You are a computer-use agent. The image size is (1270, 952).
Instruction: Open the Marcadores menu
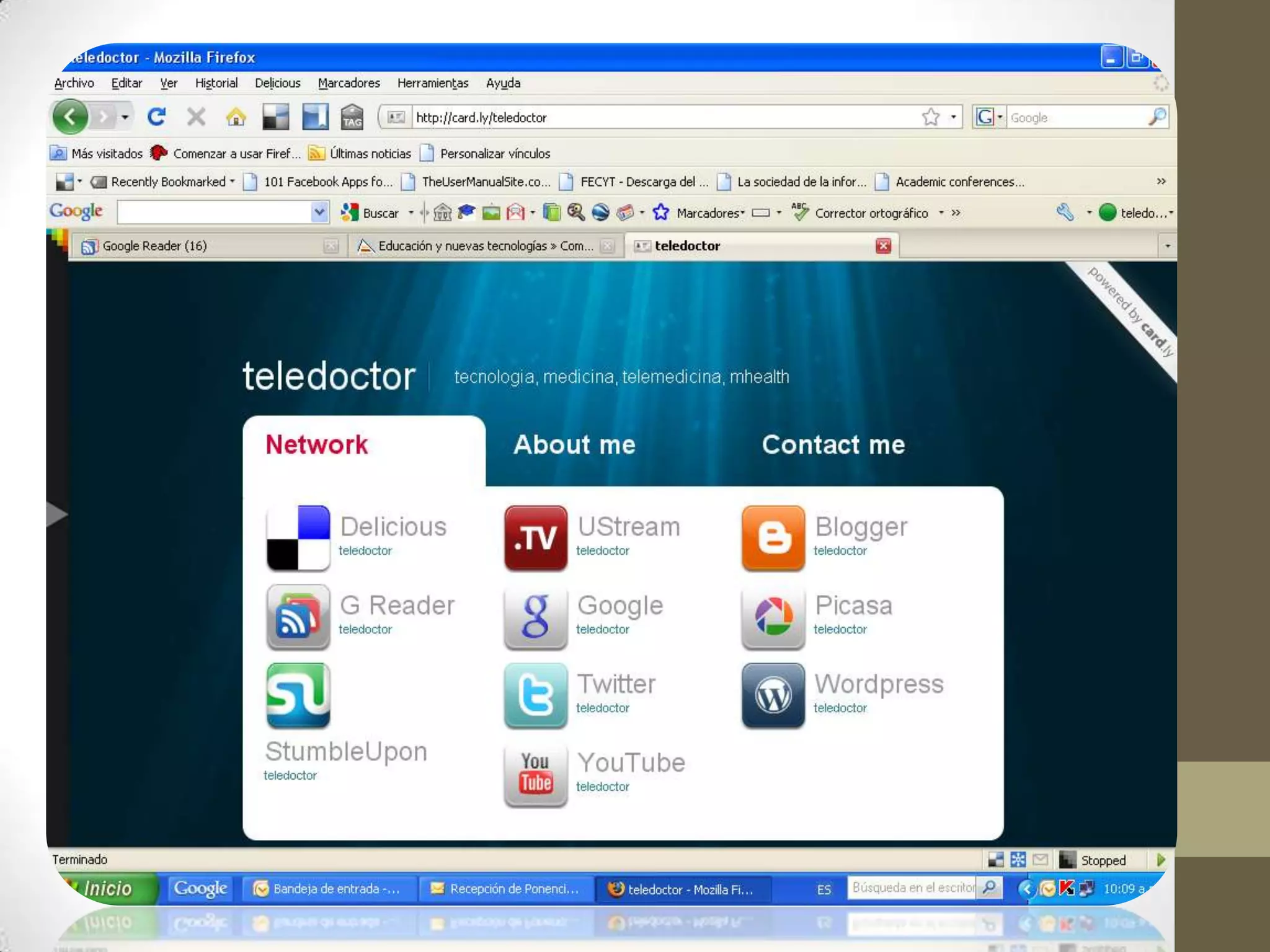pyautogui.click(x=349, y=83)
